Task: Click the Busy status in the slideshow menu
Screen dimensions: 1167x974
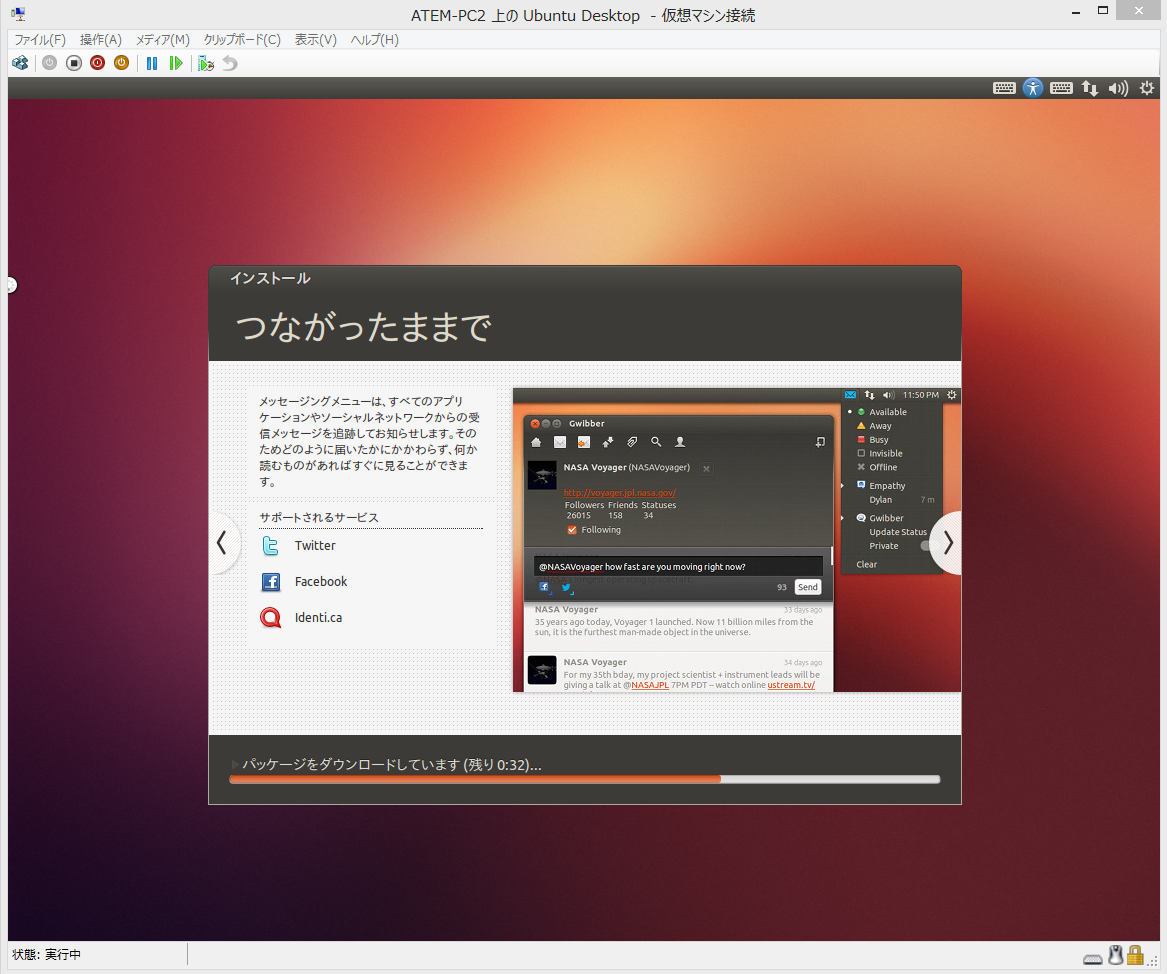Action: point(878,440)
